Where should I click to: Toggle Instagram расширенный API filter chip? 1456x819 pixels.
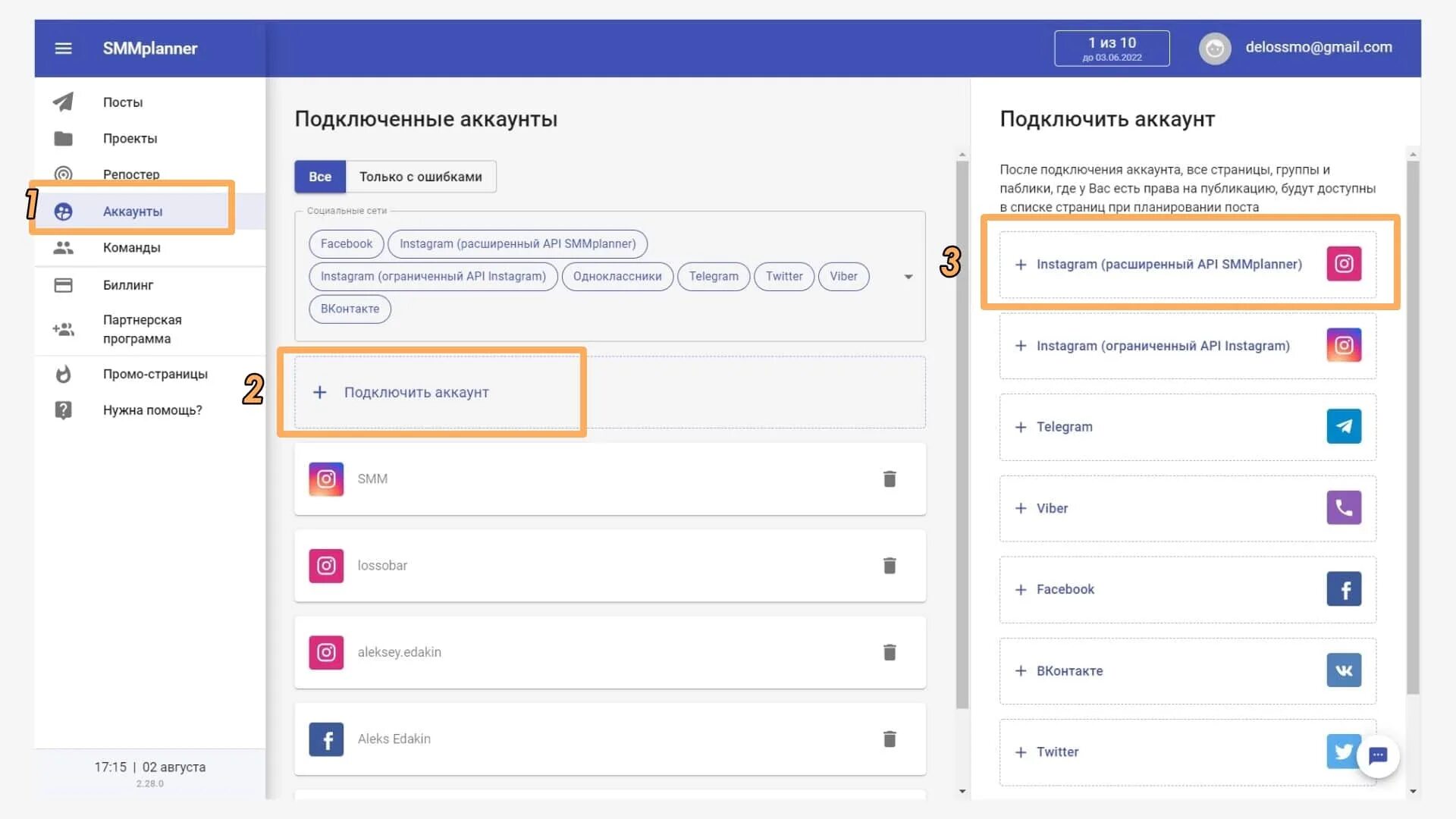[x=517, y=243]
